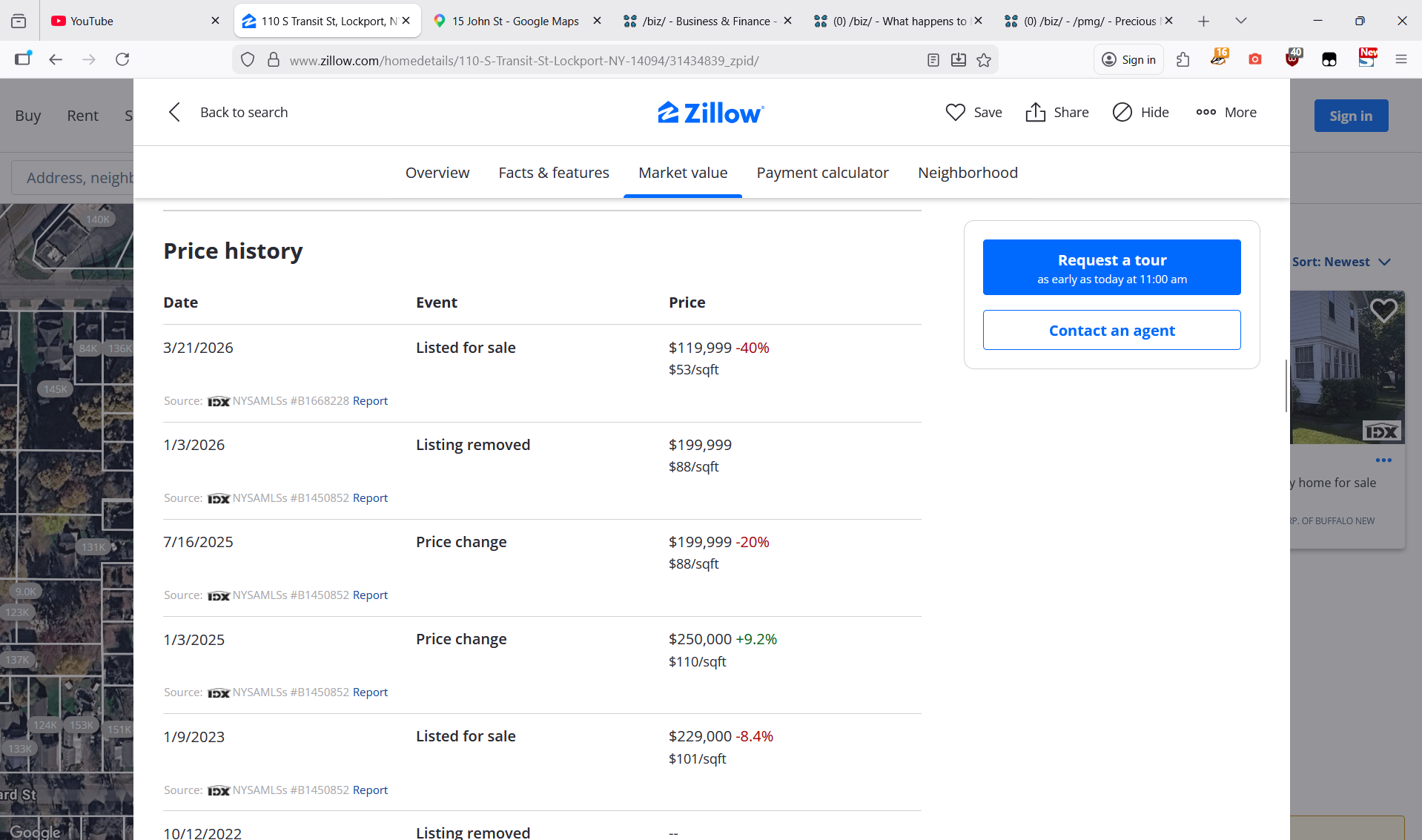Report the 1/3/2026 listing removed source
1422x840 pixels.
coord(370,498)
